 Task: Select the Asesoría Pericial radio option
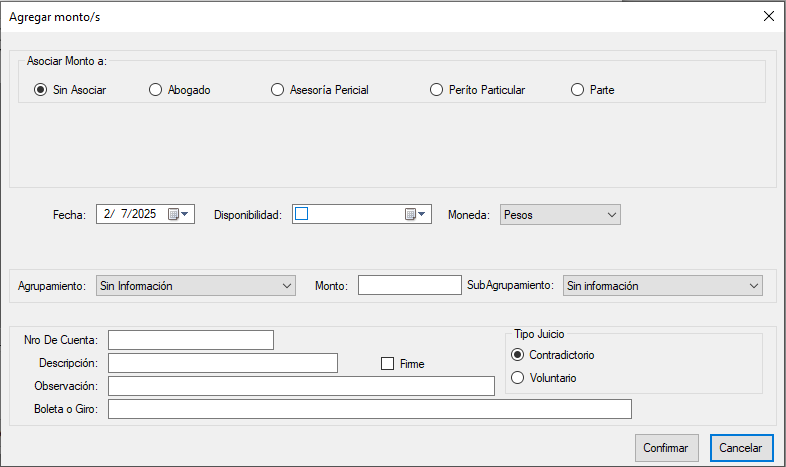tap(278, 90)
